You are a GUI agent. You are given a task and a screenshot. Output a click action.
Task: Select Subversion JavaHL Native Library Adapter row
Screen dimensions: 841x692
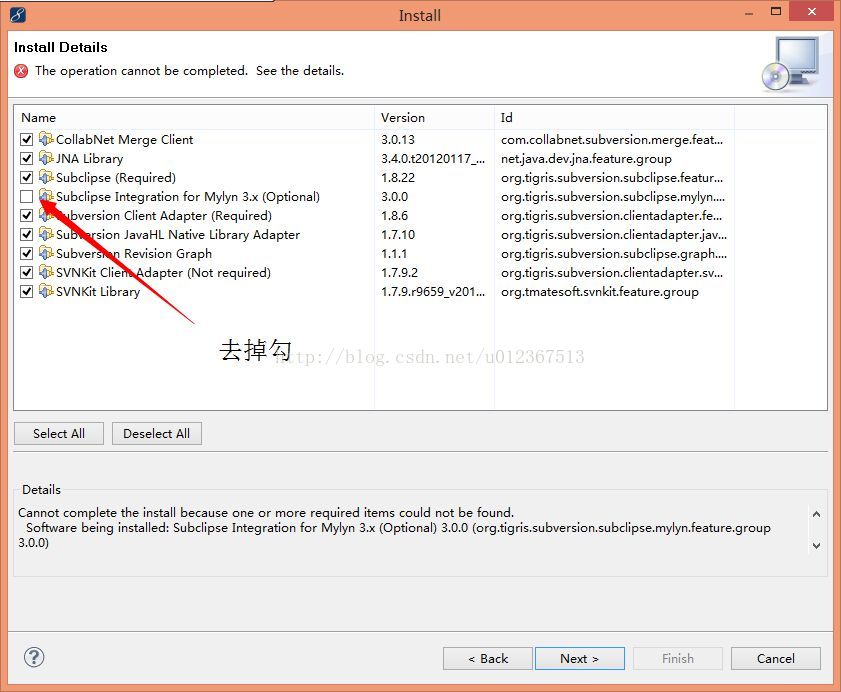(178, 235)
